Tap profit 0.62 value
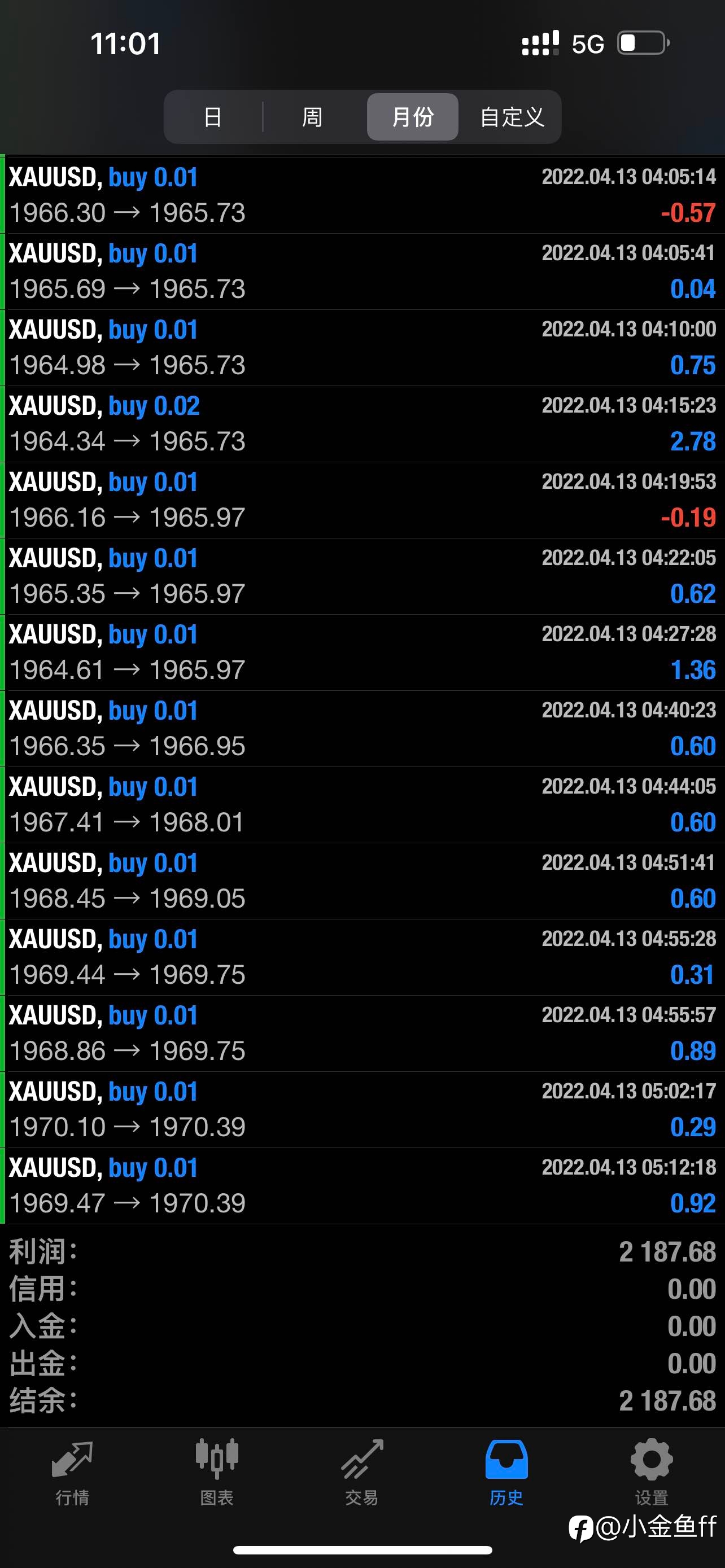 (x=693, y=593)
